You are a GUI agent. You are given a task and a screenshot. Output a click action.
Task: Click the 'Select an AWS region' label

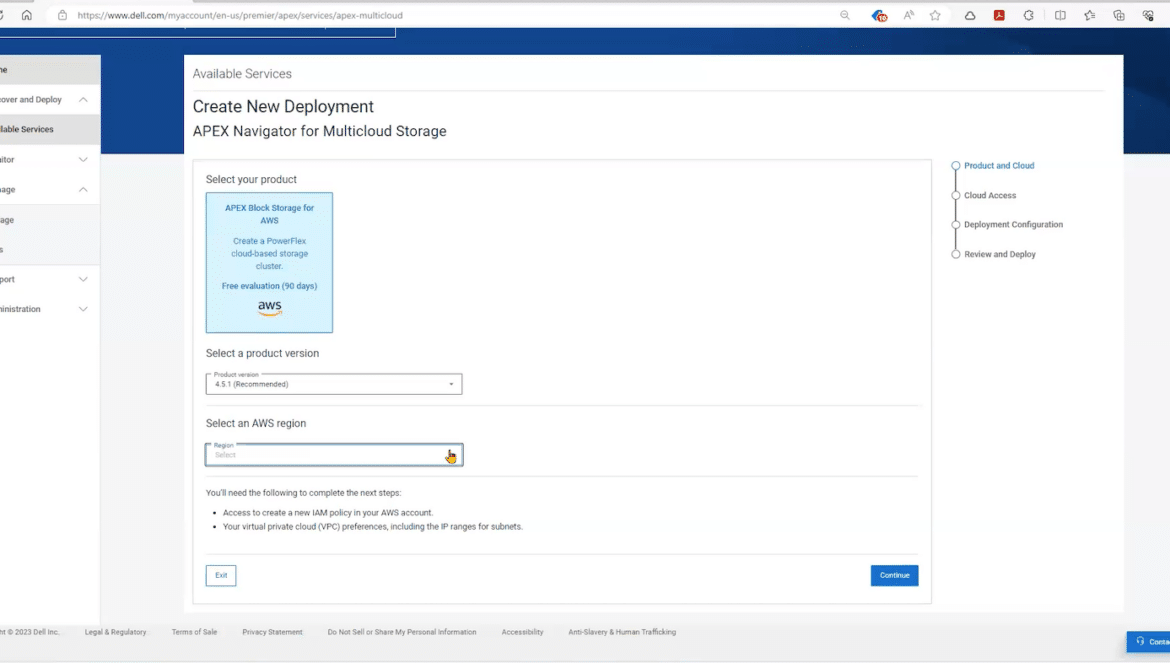pos(256,424)
